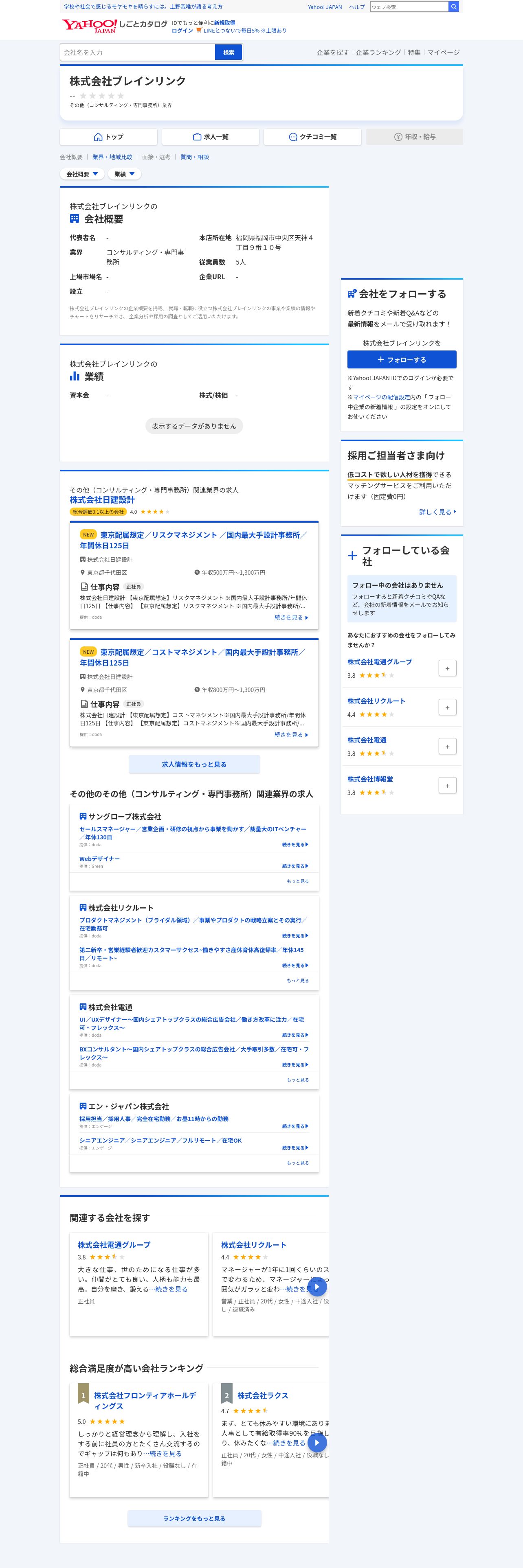Viewport: 523px width, 1568px height.
Task: Open the BXコンサルタント job link
Action: point(194,1053)
